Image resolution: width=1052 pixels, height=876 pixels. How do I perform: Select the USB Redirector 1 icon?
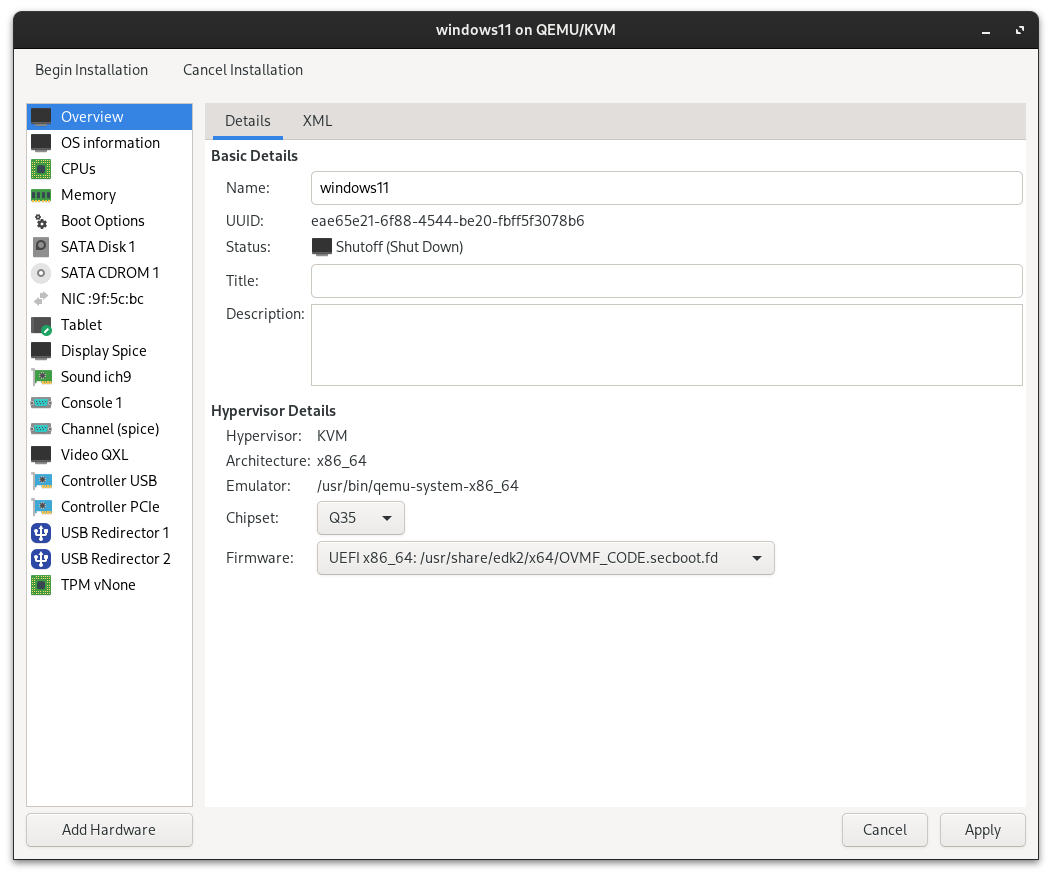coord(41,533)
